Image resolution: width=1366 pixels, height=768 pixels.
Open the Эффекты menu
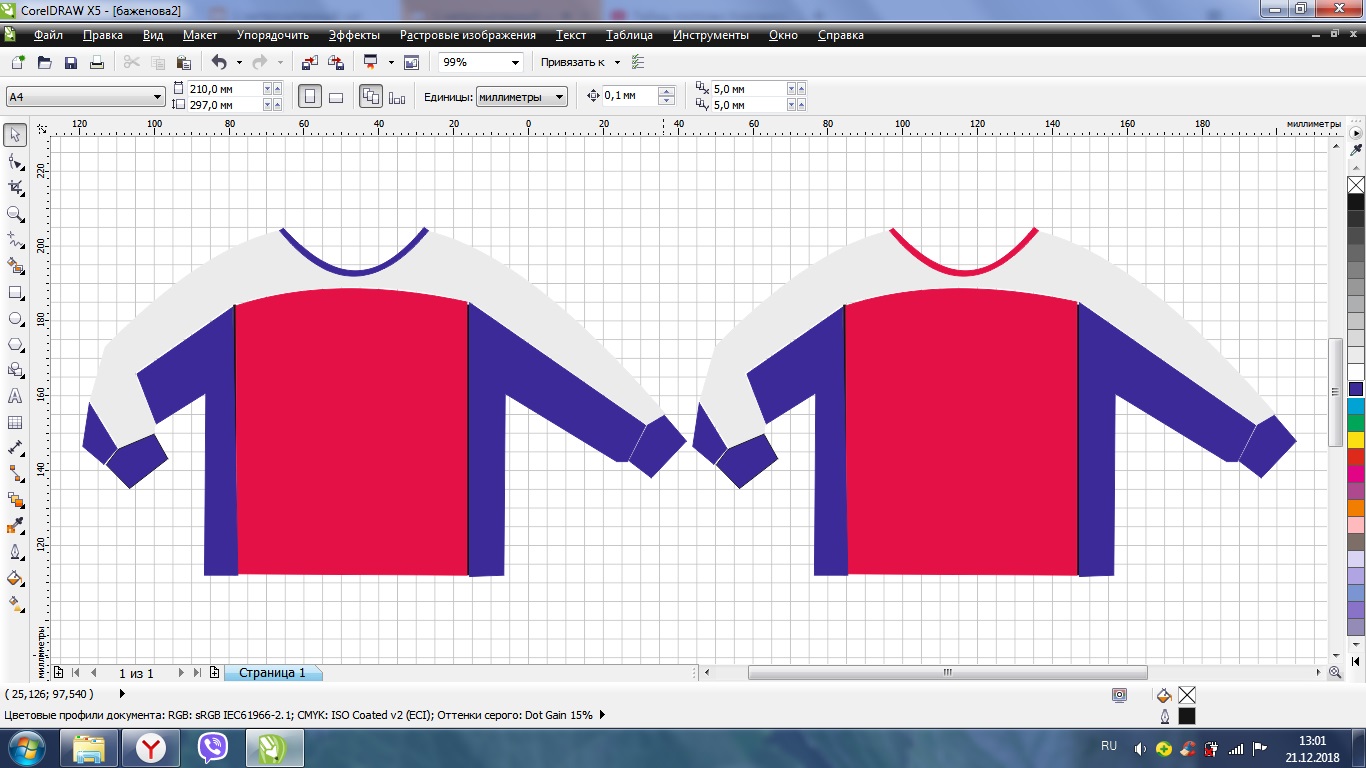pyautogui.click(x=354, y=35)
